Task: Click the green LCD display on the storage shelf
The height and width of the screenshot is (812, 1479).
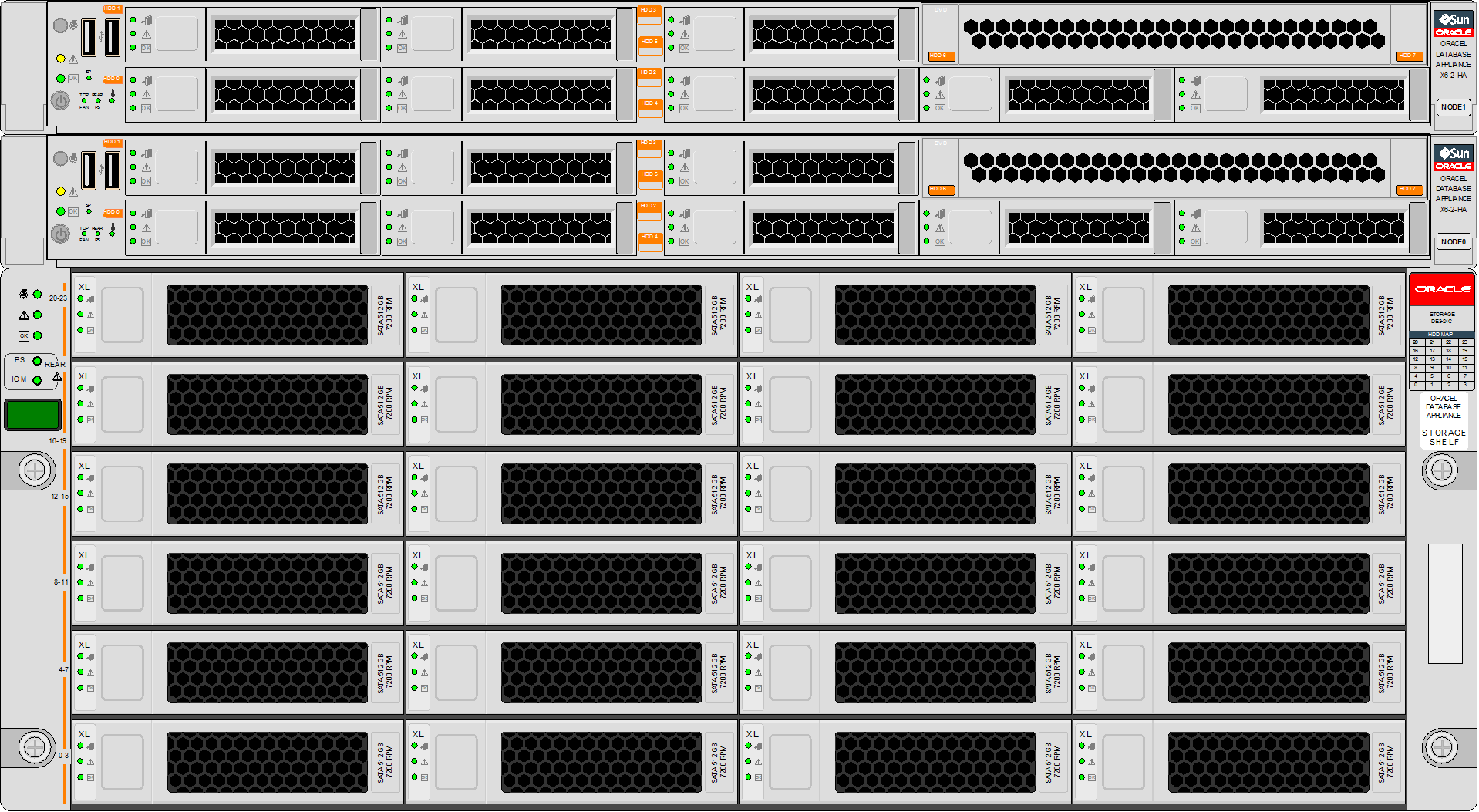Action: click(x=32, y=415)
